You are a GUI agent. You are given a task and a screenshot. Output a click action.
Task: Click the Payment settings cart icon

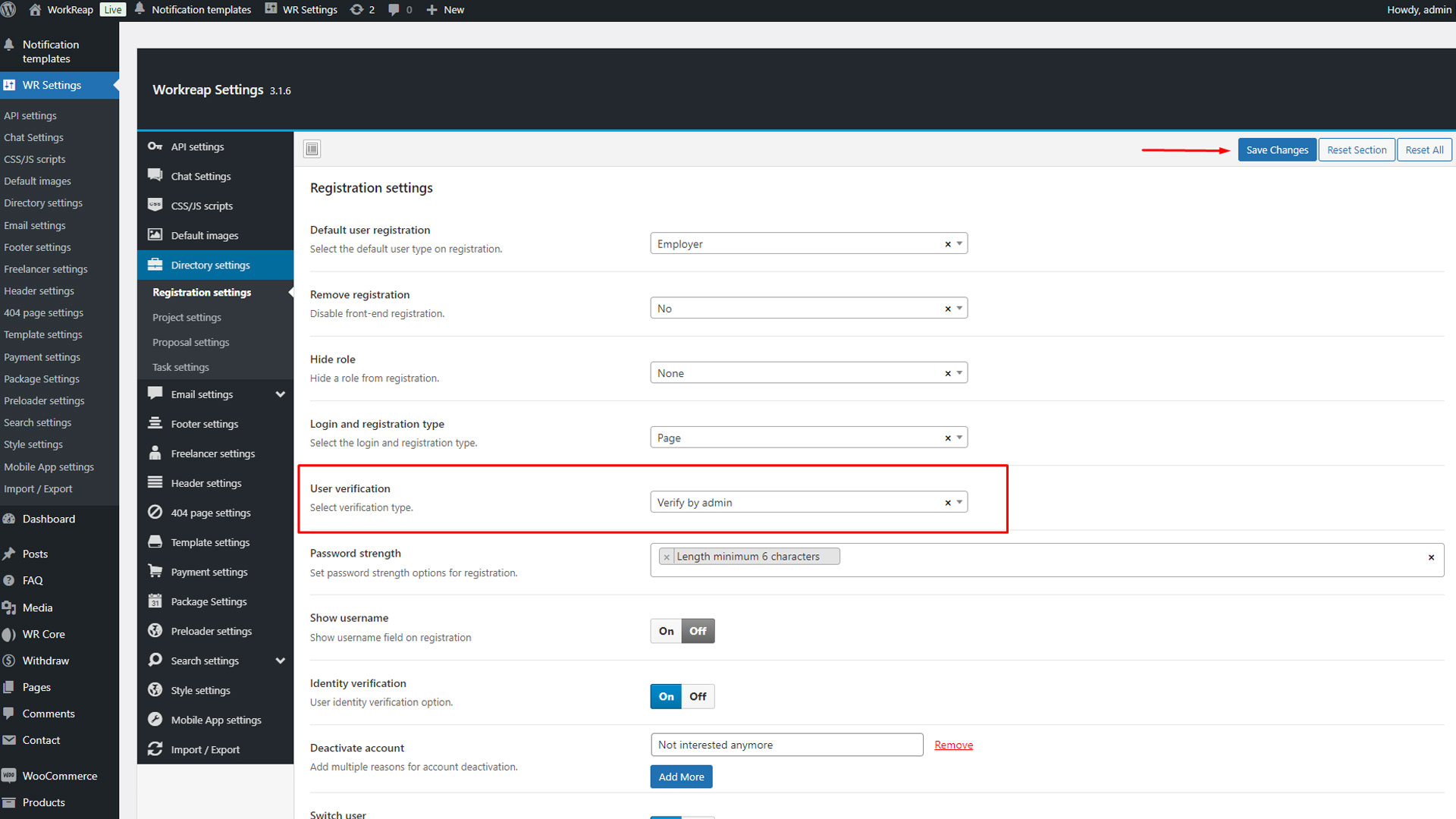155,571
